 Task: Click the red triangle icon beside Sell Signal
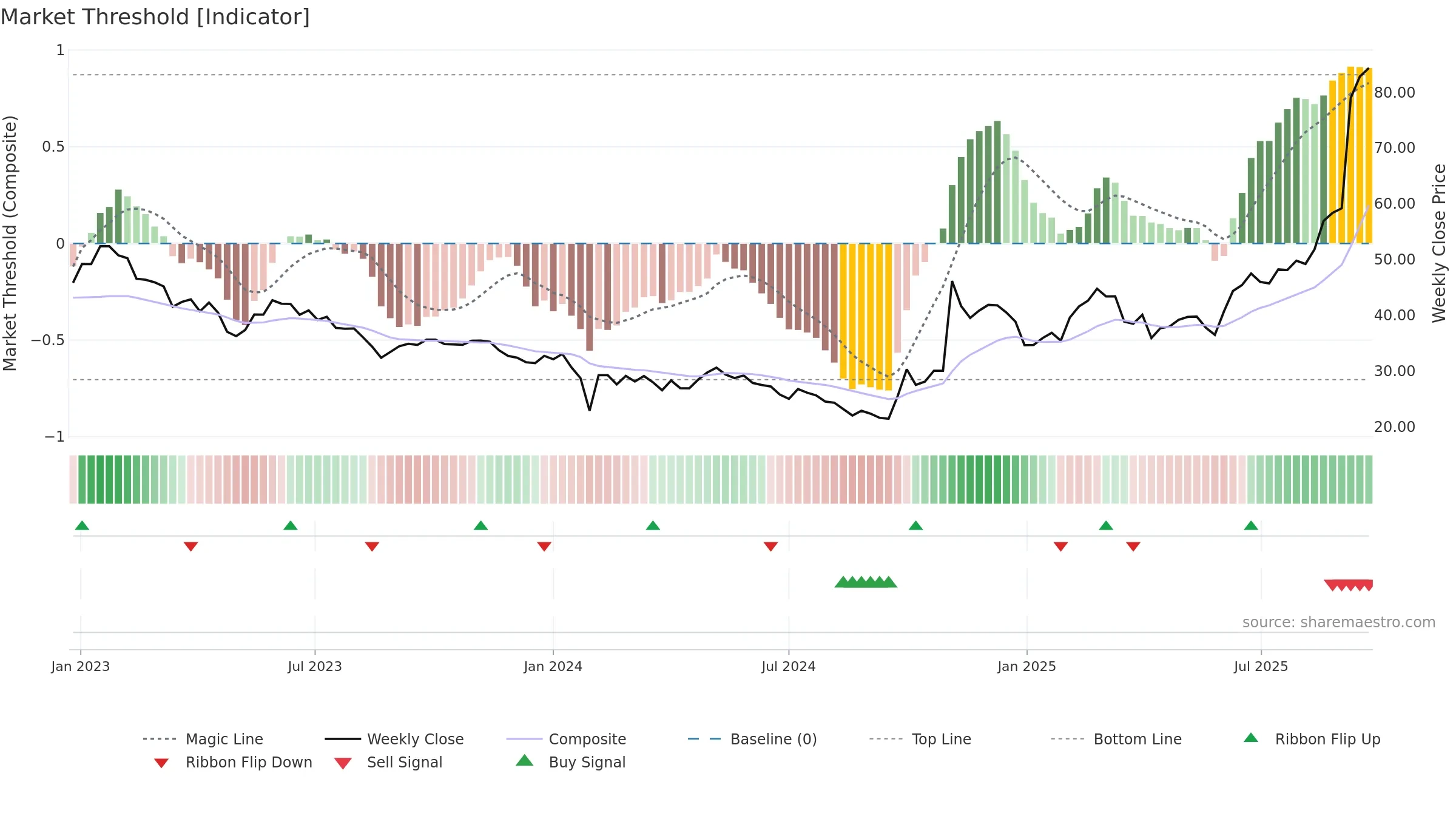click(343, 763)
